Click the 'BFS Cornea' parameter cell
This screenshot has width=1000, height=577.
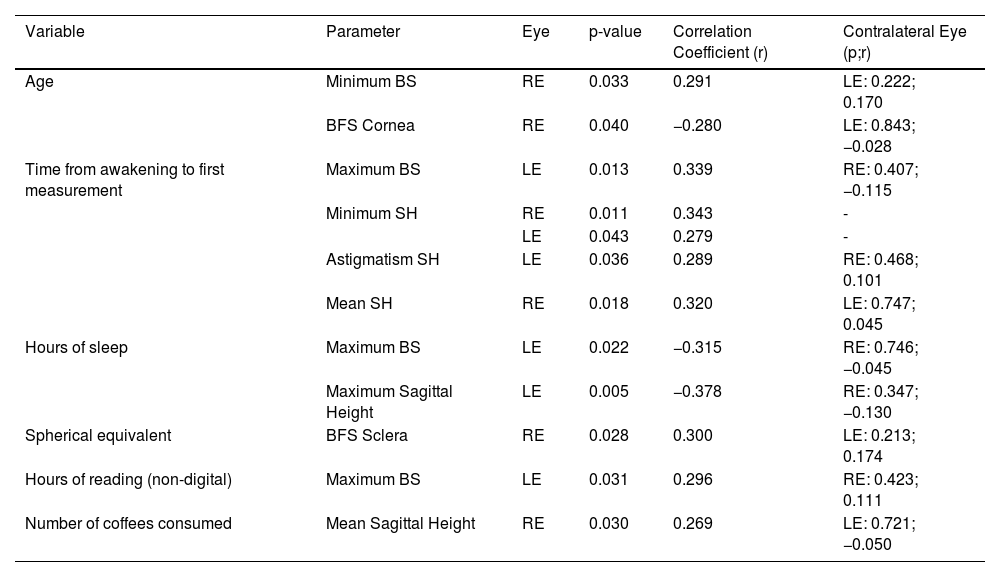(370, 126)
